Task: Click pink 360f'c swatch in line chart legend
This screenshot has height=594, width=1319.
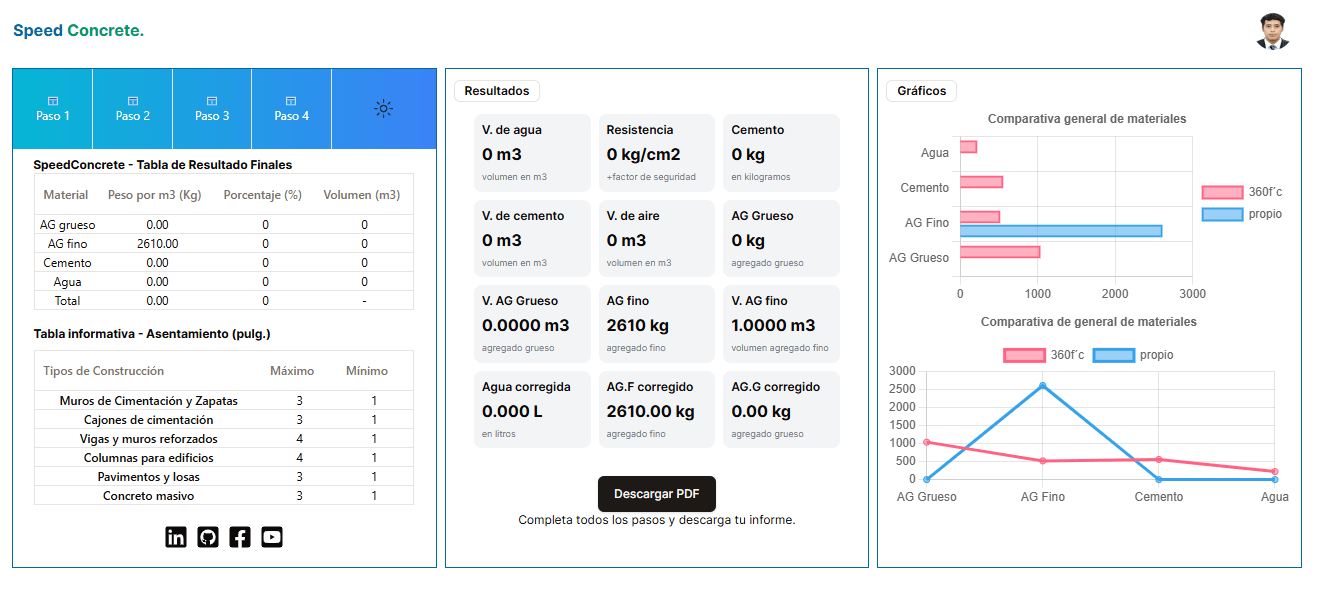Action: tap(1024, 355)
